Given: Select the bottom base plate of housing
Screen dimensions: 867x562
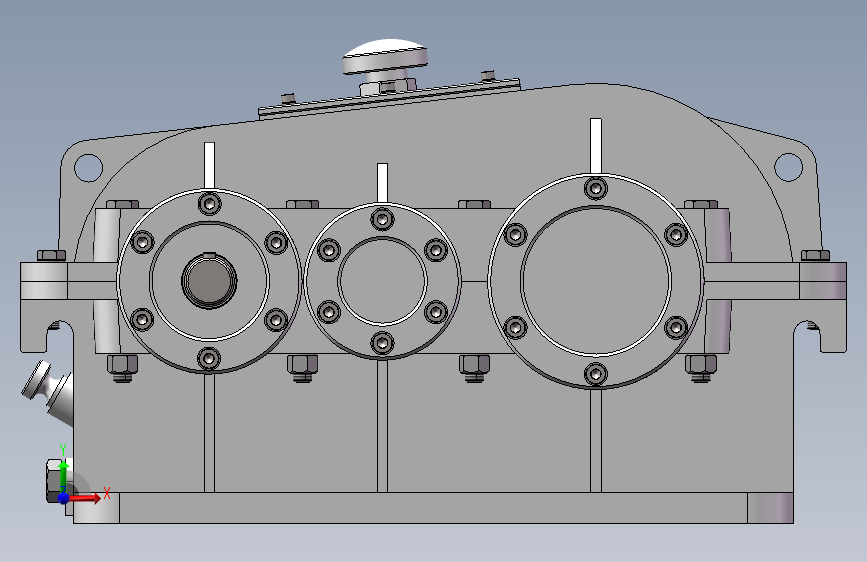Looking at the screenshot, I should pyautogui.click(x=434, y=508).
